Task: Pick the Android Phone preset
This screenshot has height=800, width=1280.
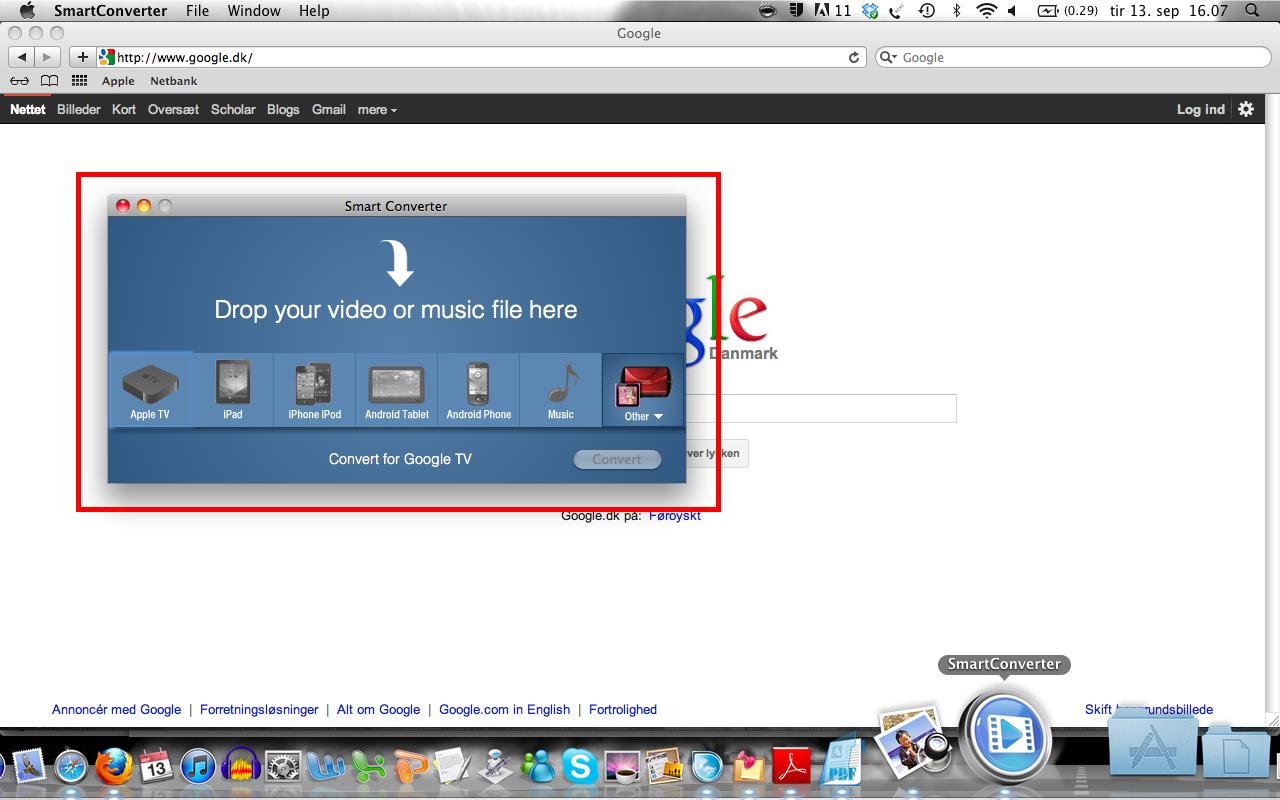Action: point(479,390)
